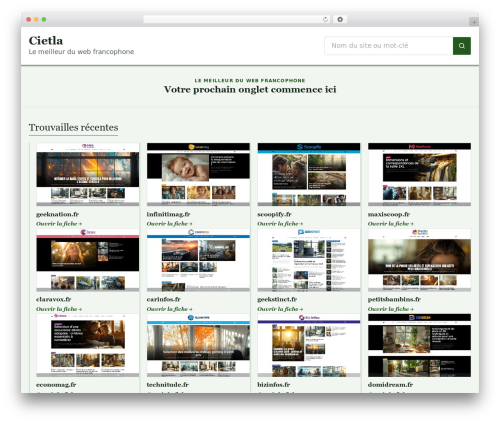This screenshot has height=423, width=500.
Task: Reload page using browser refresh icon
Action: coord(325,19)
